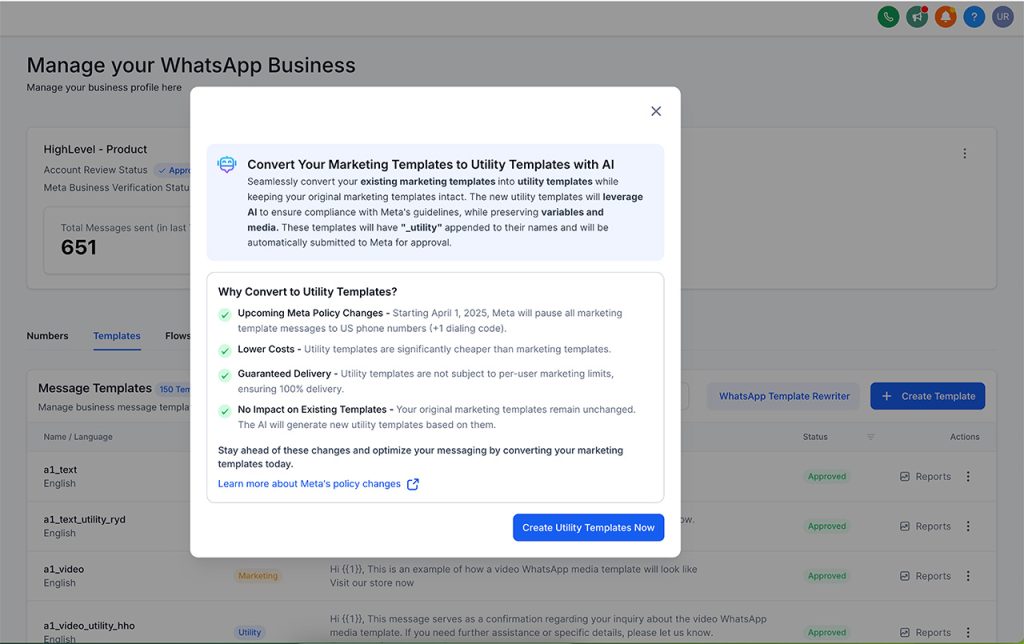This screenshot has width=1024, height=644.
Task: Open the UR user avatar menu
Action: pos(1002,17)
